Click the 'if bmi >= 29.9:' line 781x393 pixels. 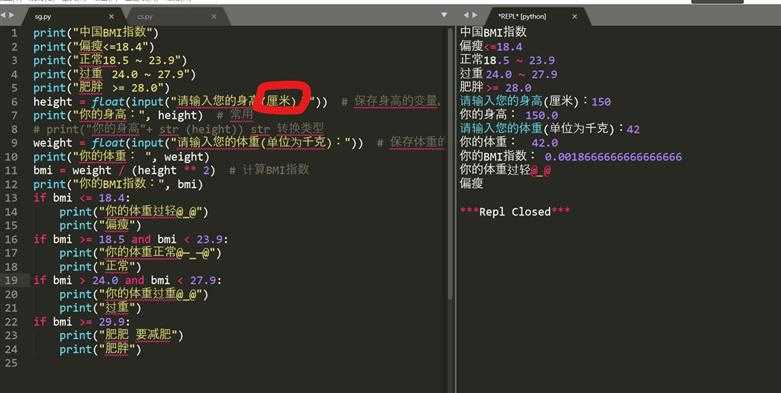pos(82,322)
